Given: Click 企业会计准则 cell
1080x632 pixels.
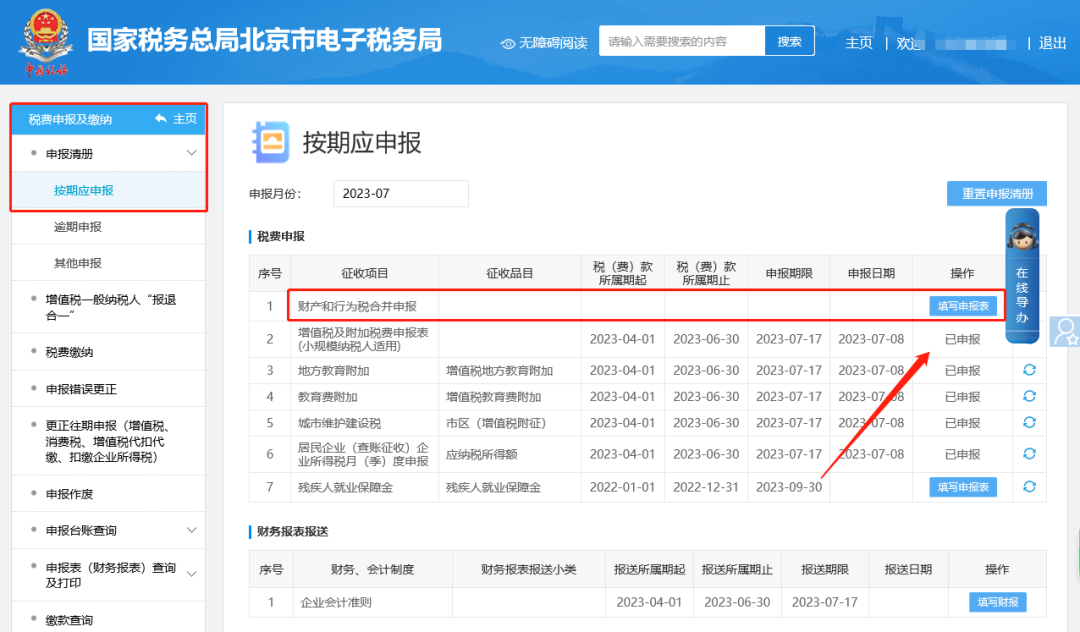Looking at the screenshot, I should (x=335, y=602).
